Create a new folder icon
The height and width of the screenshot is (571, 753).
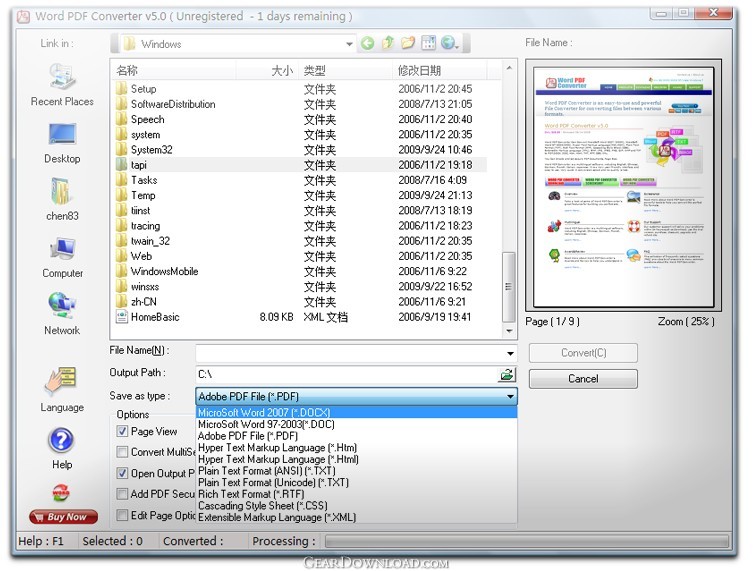pos(408,43)
